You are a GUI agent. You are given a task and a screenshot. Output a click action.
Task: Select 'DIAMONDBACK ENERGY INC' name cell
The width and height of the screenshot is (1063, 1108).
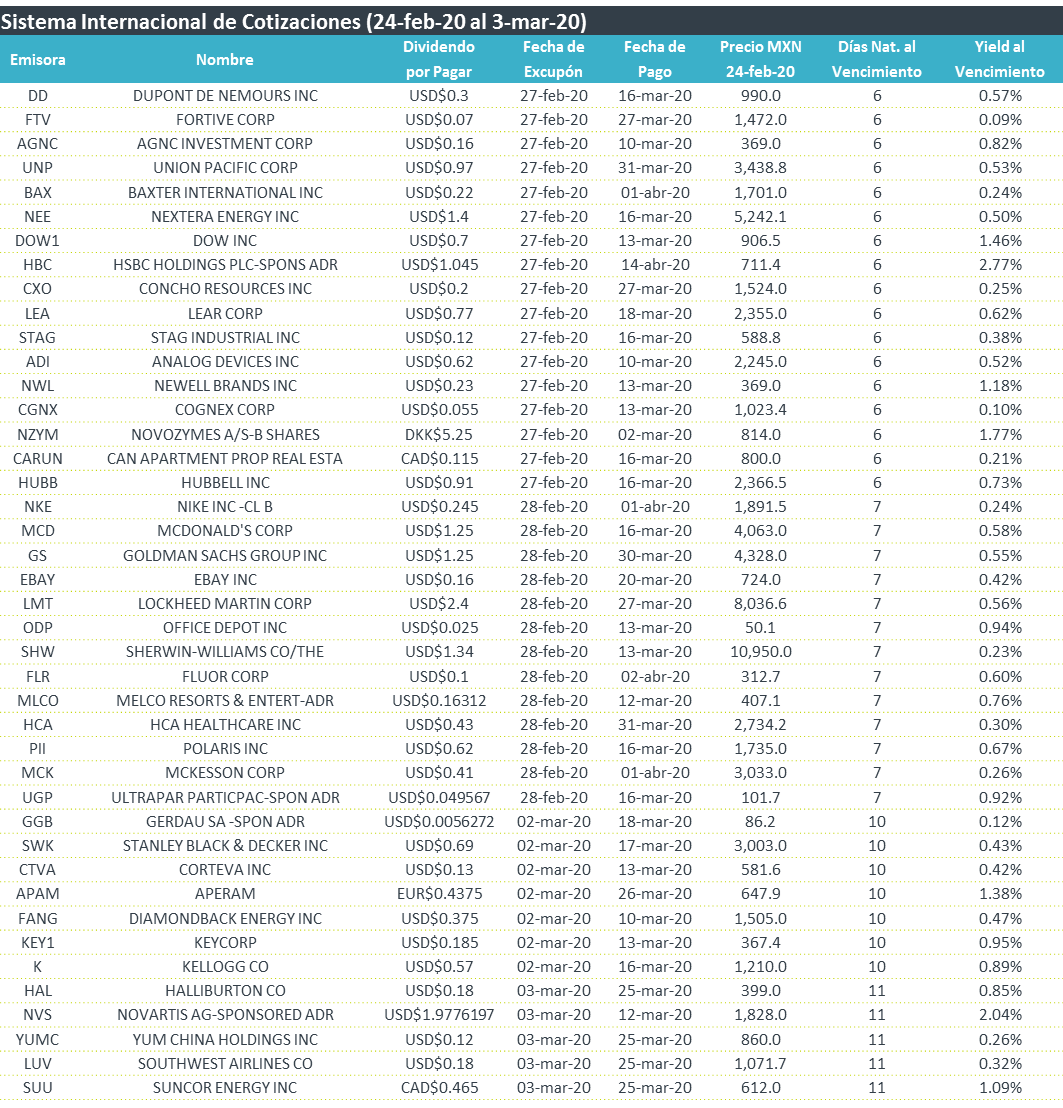point(225,919)
